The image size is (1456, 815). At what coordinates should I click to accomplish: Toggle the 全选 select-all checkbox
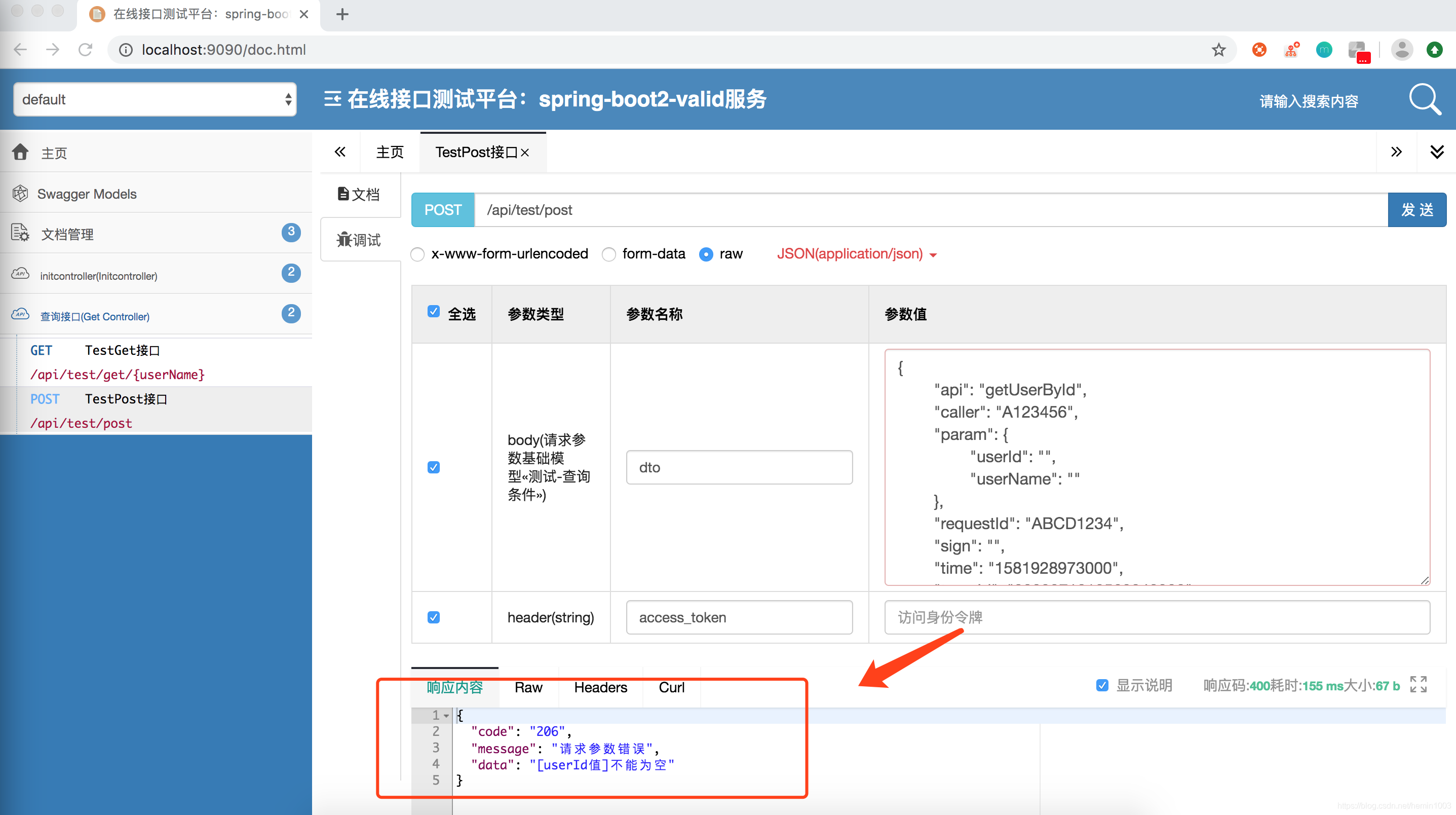434,312
